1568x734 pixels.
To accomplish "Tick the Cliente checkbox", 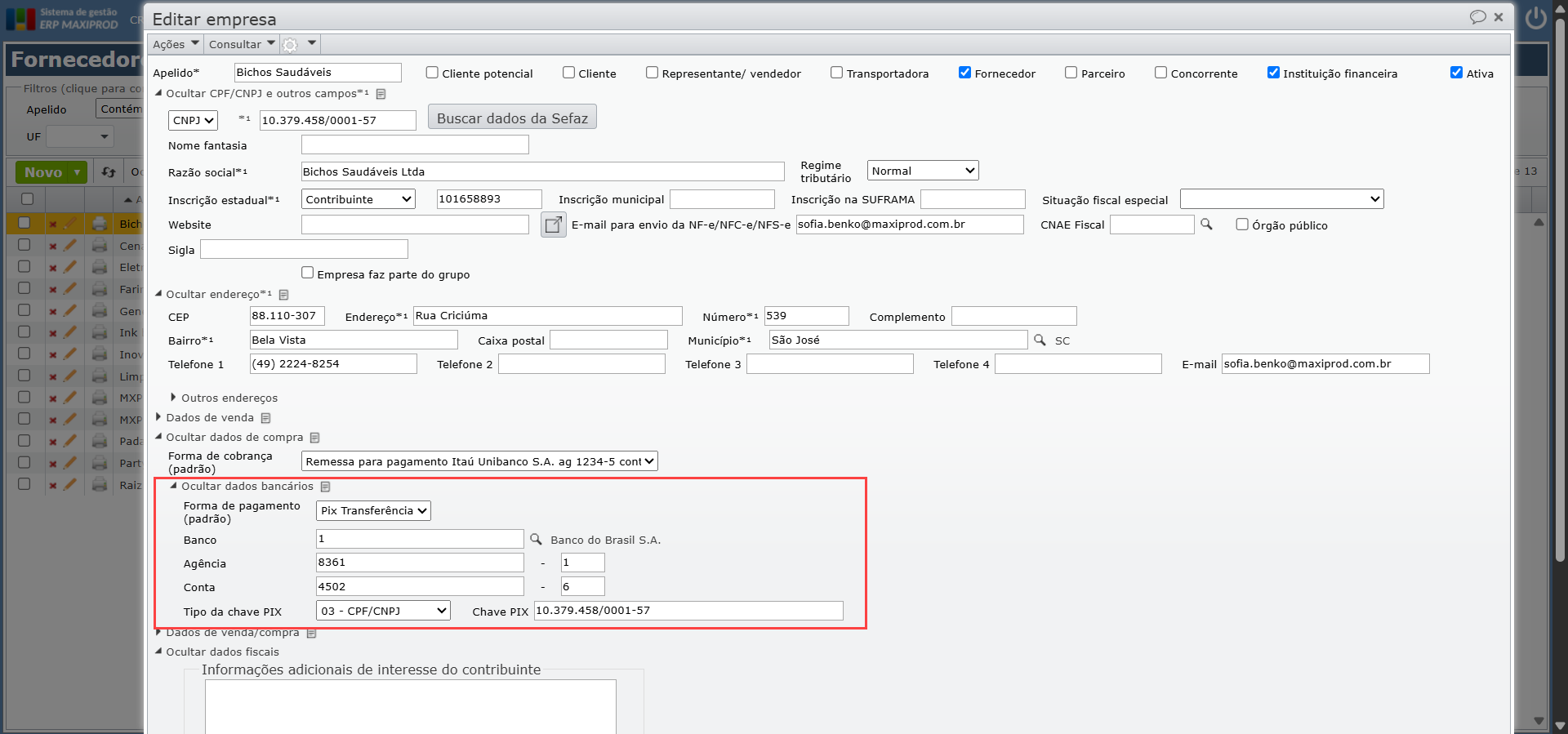I will pos(568,73).
